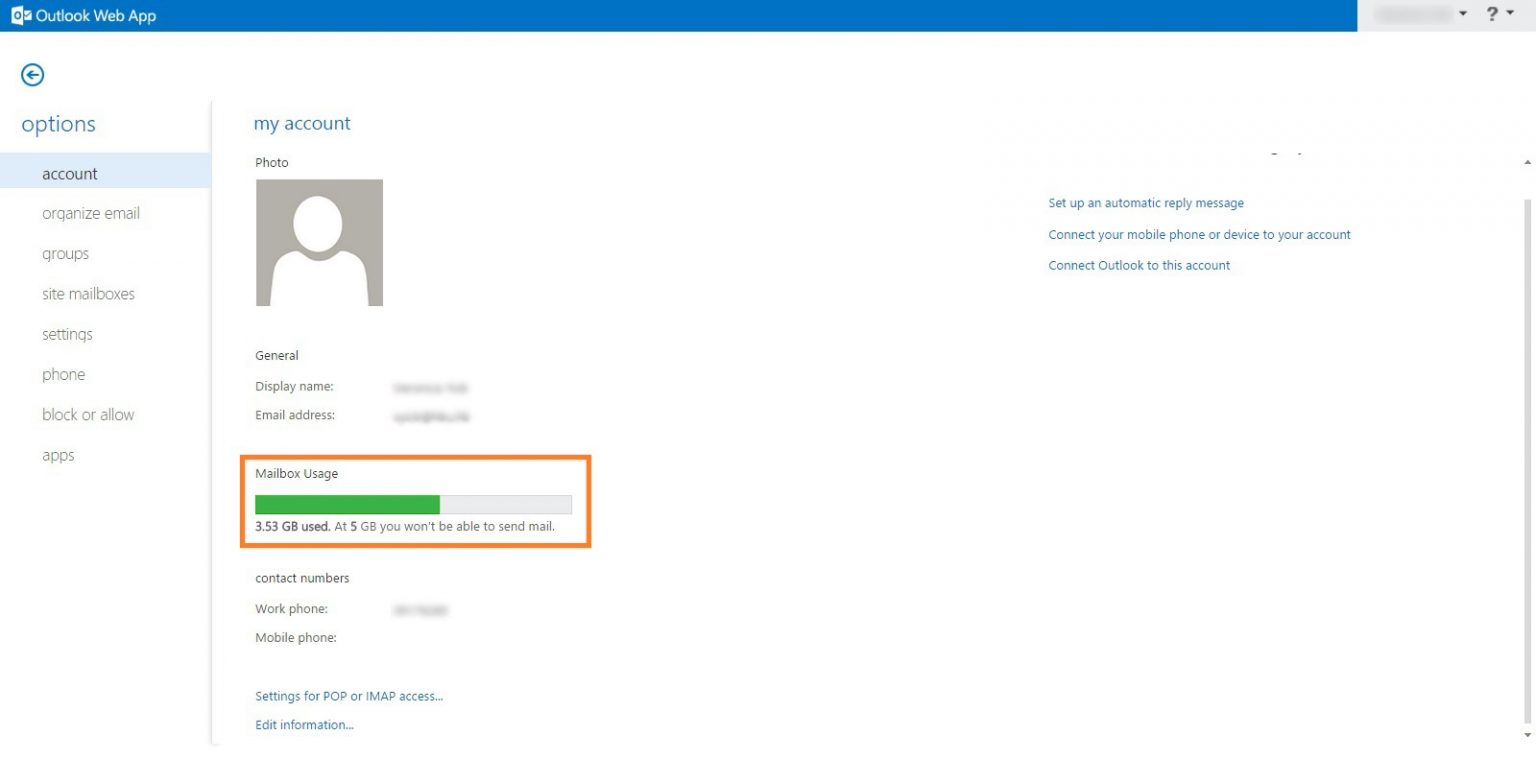Open site mailboxes options
1536x759 pixels.
tap(88, 293)
